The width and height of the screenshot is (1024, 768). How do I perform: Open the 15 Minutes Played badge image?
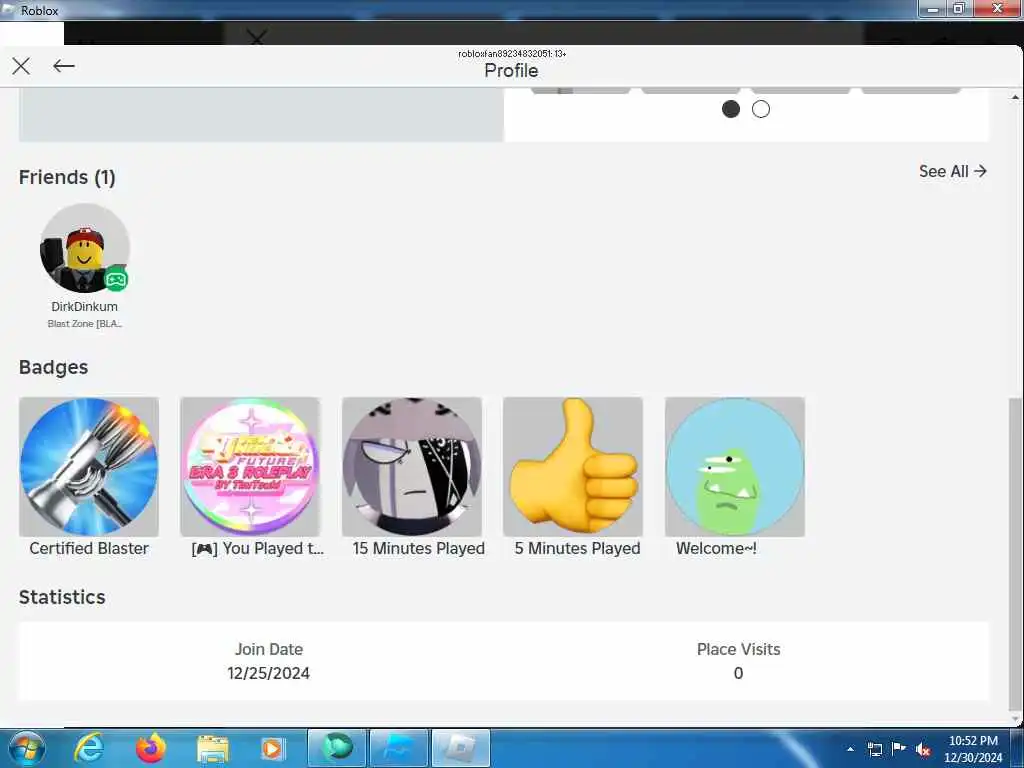[x=412, y=467]
